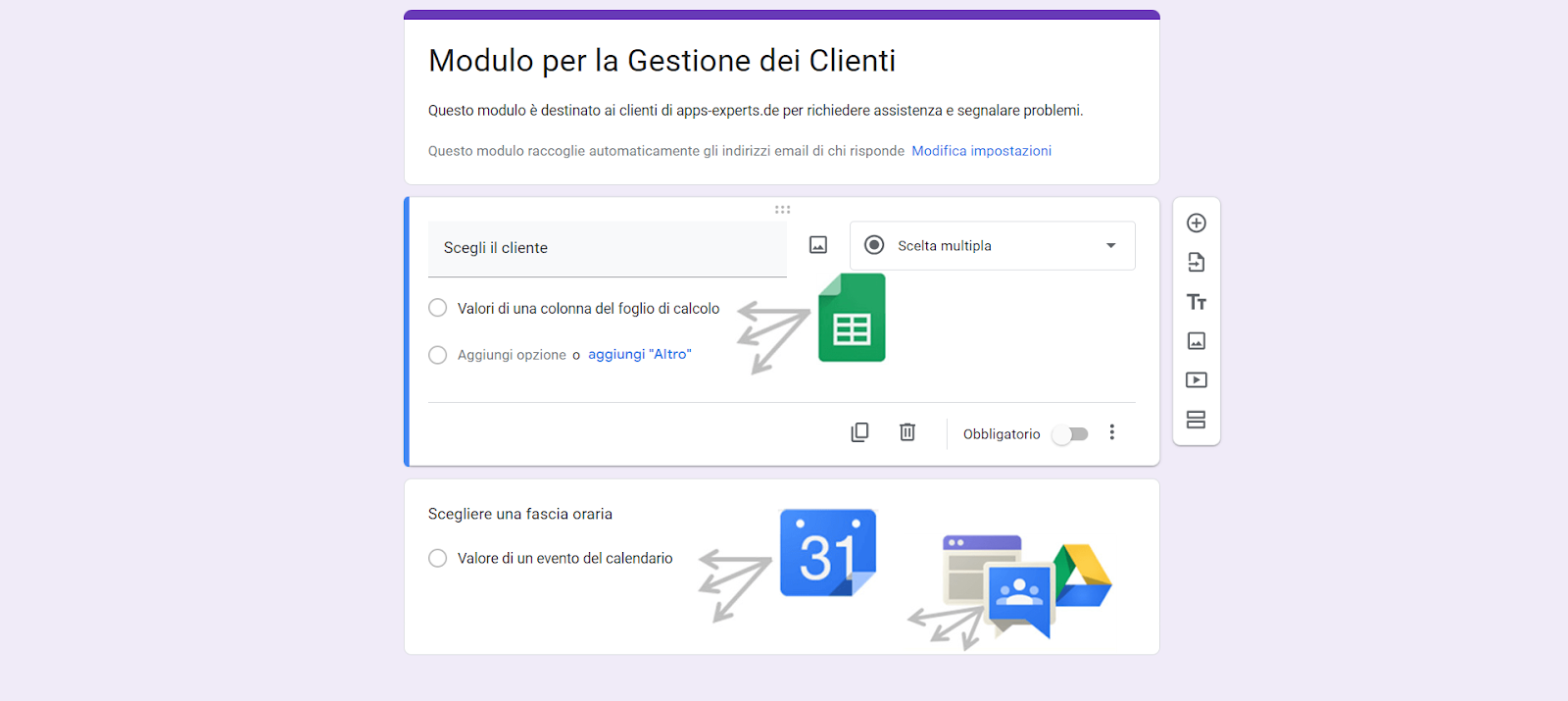Click the Google Calendar 31 icon
The image size is (1568, 701).
coord(828,553)
